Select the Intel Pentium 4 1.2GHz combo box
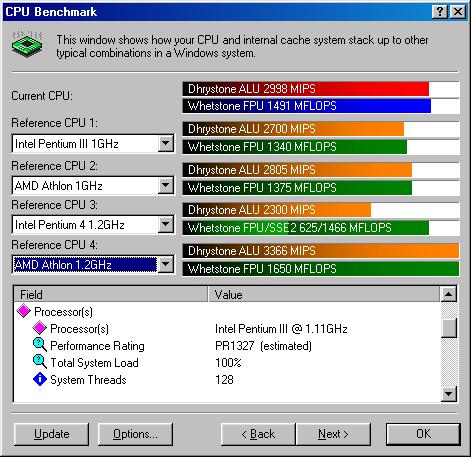This screenshot has height=457, width=471. point(93,224)
